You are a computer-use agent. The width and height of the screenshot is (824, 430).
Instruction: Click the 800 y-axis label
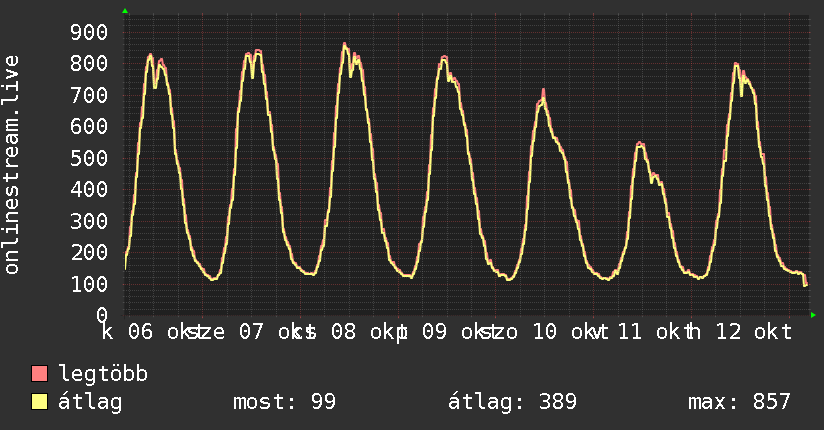tap(89, 64)
